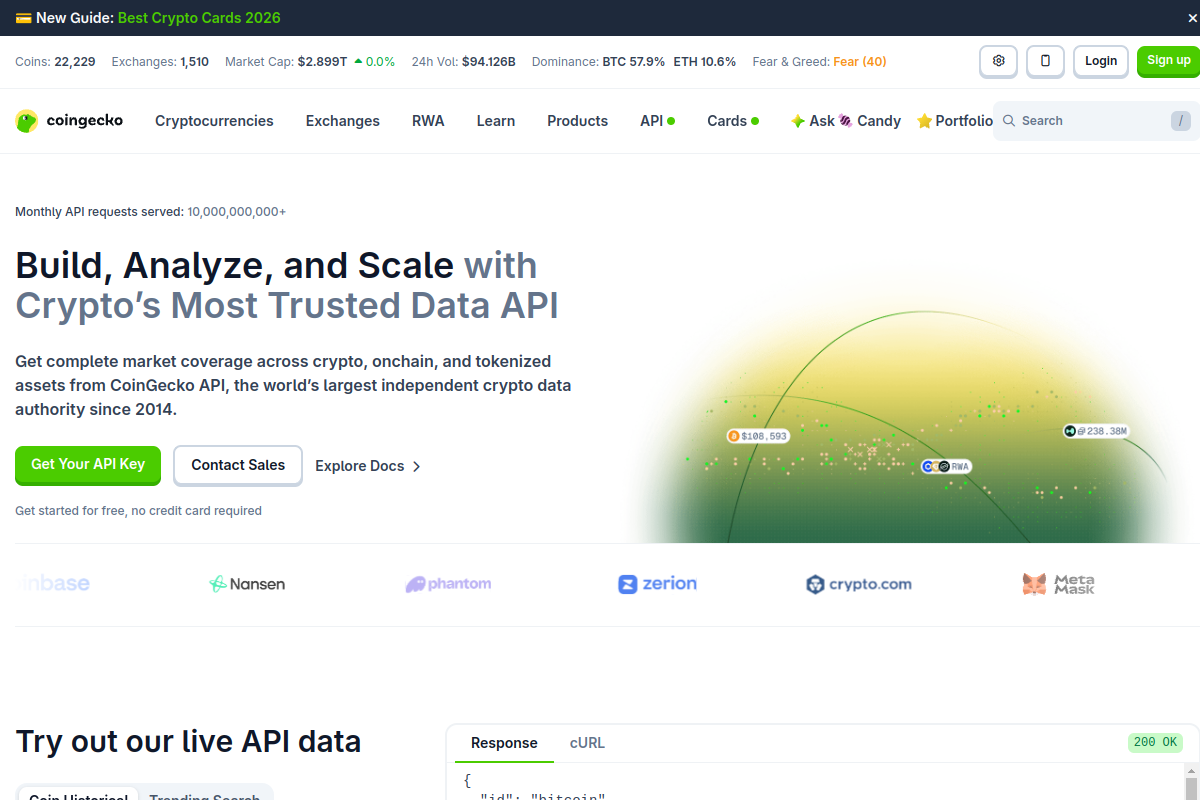Viewport: 1200px width, 800px height.
Task: Click the Sign up button
Action: pyautogui.click(x=1168, y=61)
